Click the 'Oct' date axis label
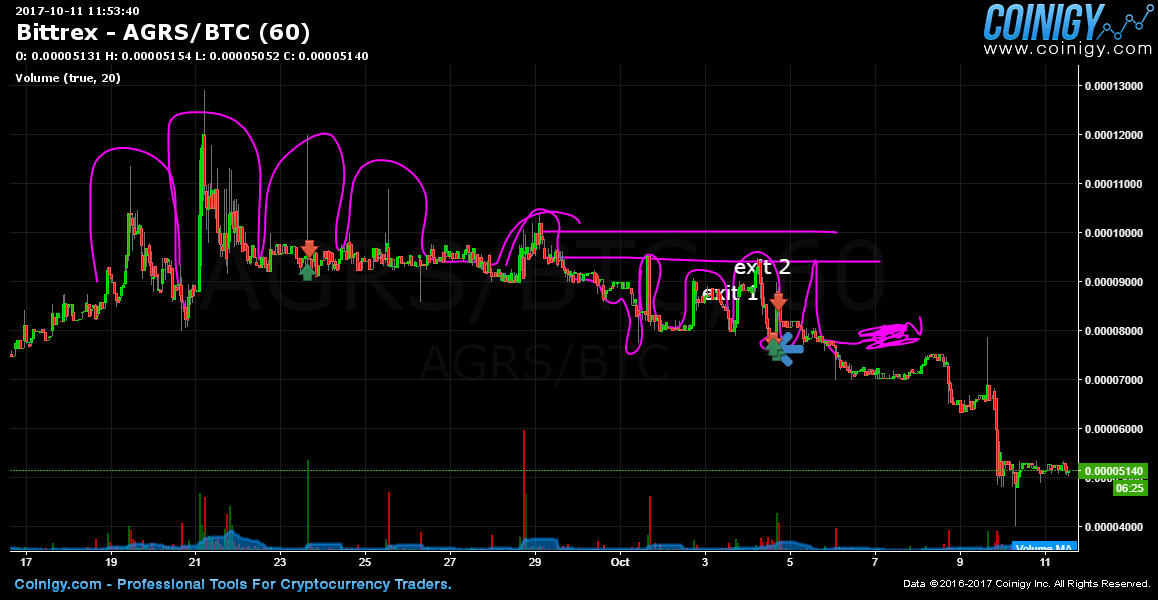 tap(620, 562)
